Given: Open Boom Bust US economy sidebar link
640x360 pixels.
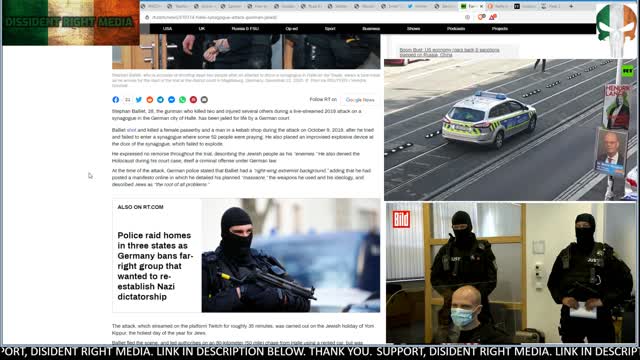Looking at the screenshot, I should click(x=449, y=52).
